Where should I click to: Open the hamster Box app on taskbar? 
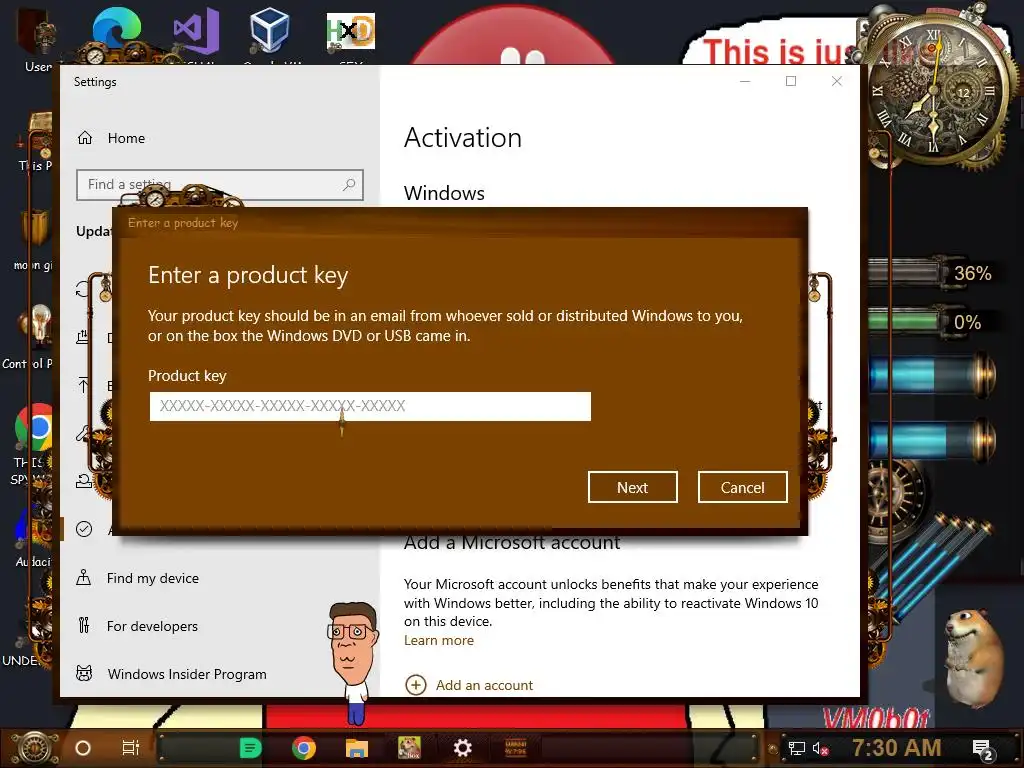point(409,748)
